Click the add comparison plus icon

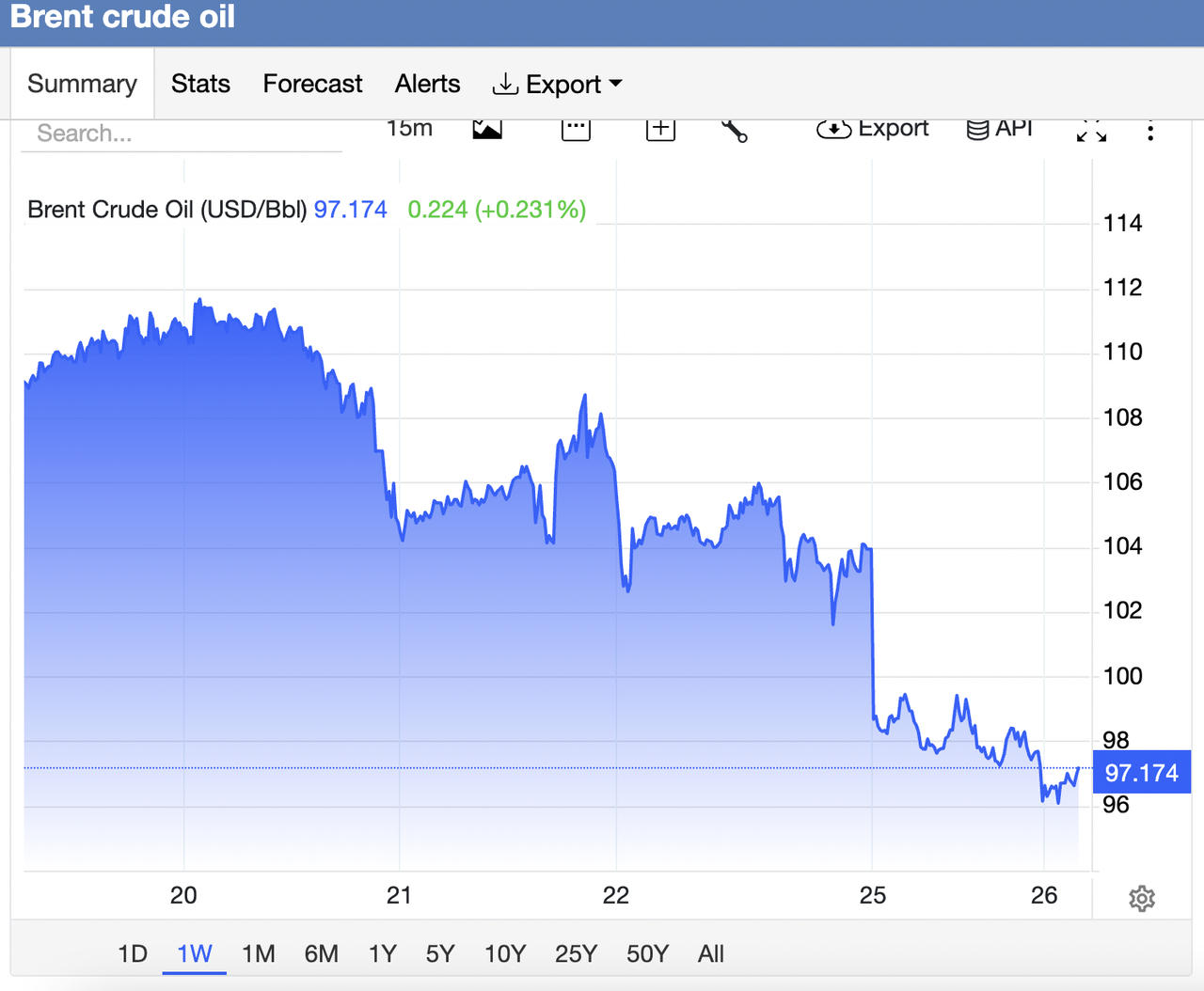coord(660,130)
